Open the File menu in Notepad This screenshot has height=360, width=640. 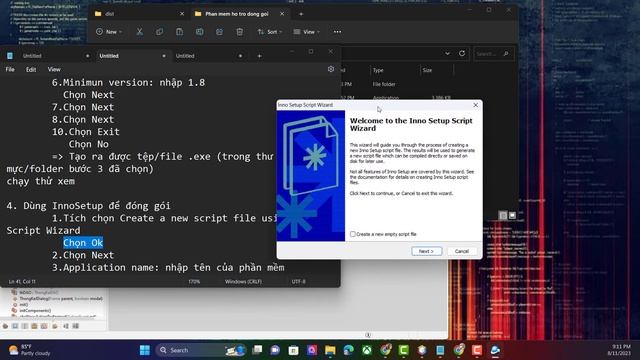tap(10, 69)
